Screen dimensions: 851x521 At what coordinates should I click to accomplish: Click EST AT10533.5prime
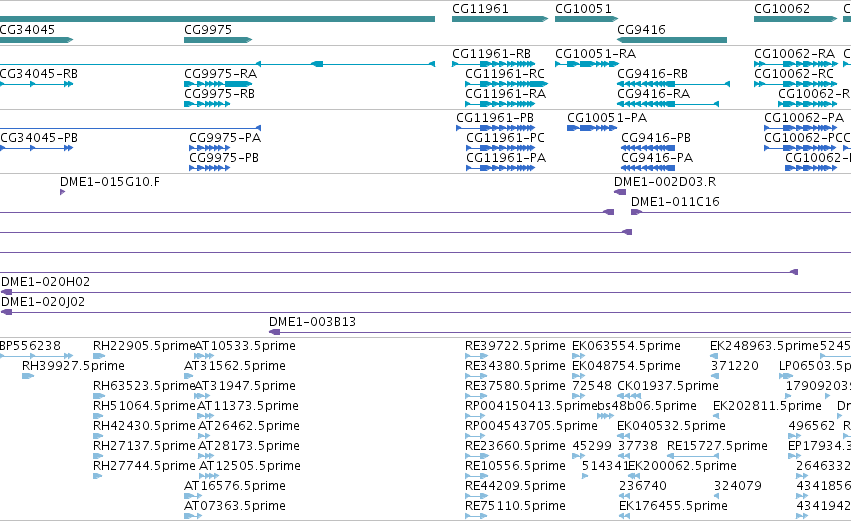coord(245,346)
